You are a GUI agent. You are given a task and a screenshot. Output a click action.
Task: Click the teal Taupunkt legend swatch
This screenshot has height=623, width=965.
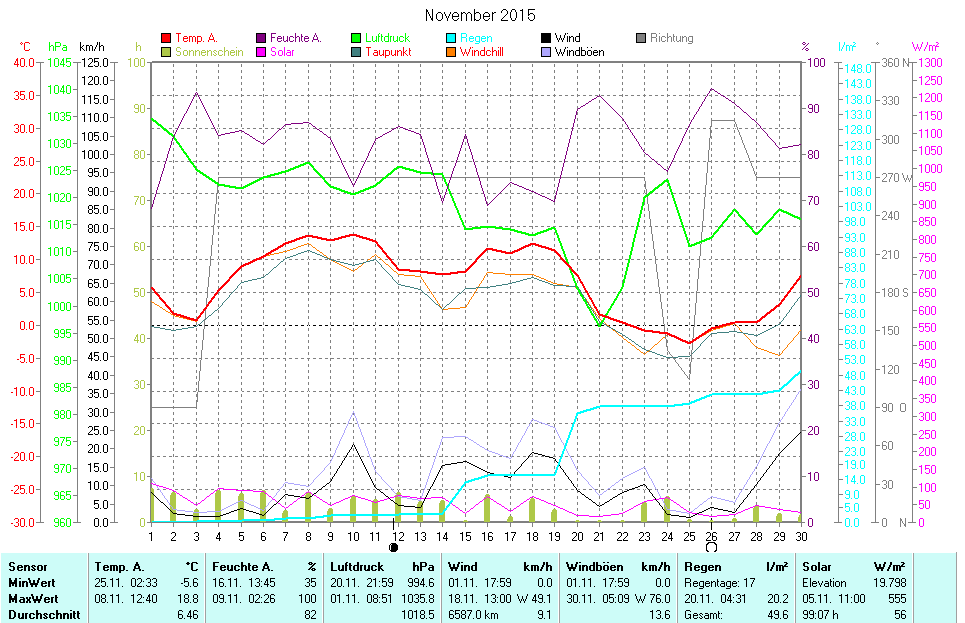[356, 52]
